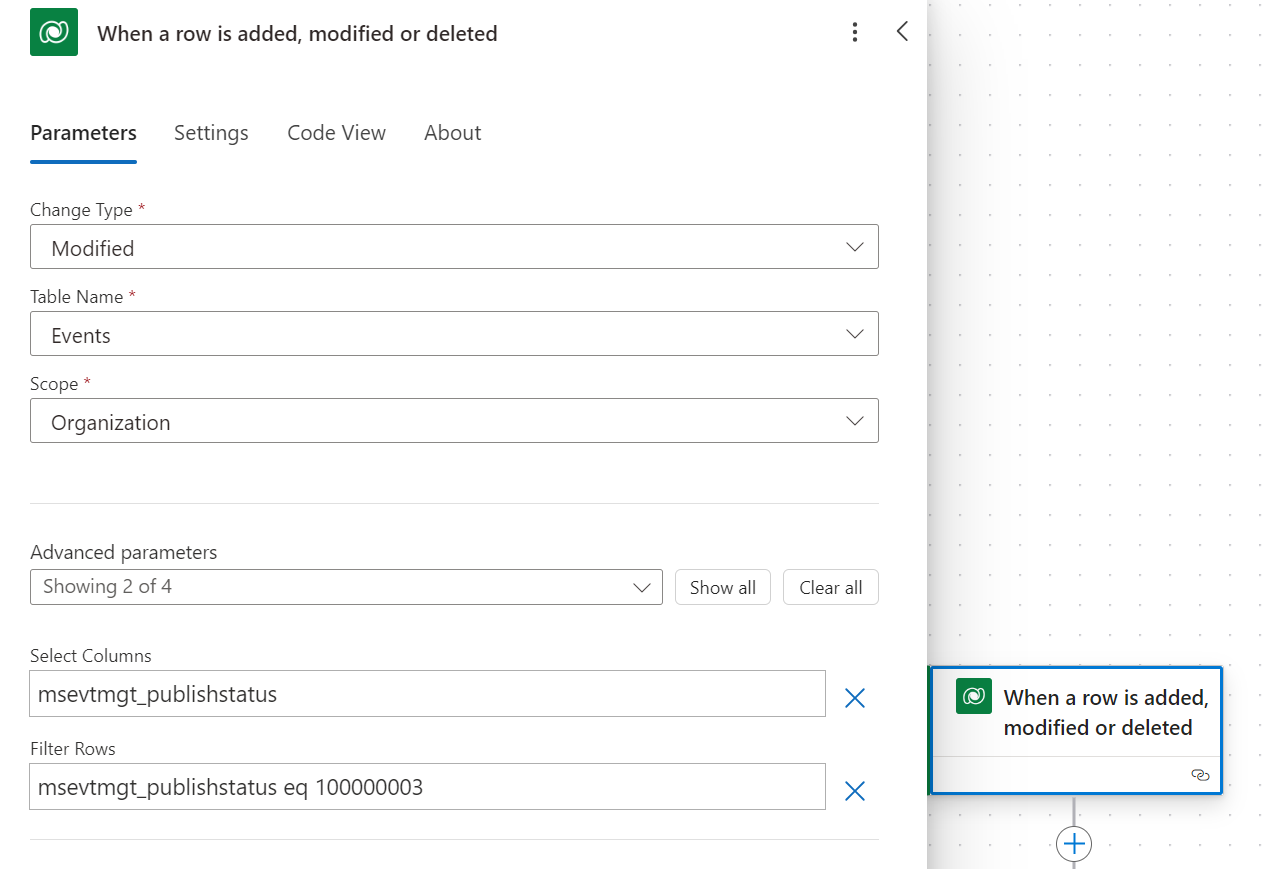Click the Show all button
1283x869 pixels.
[722, 587]
